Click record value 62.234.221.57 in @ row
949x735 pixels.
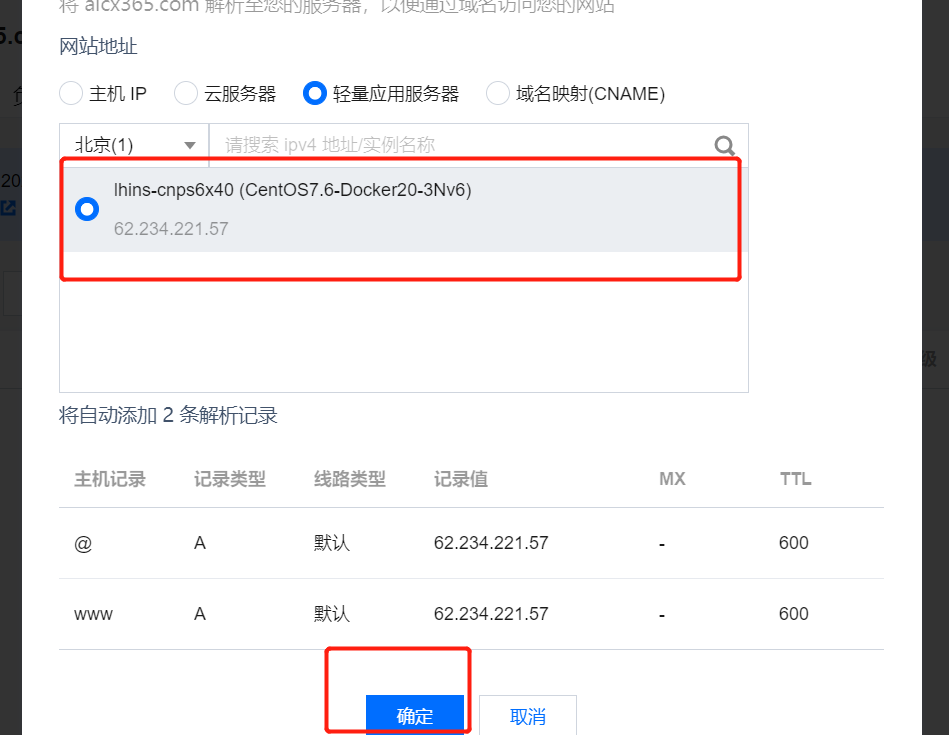click(491, 542)
